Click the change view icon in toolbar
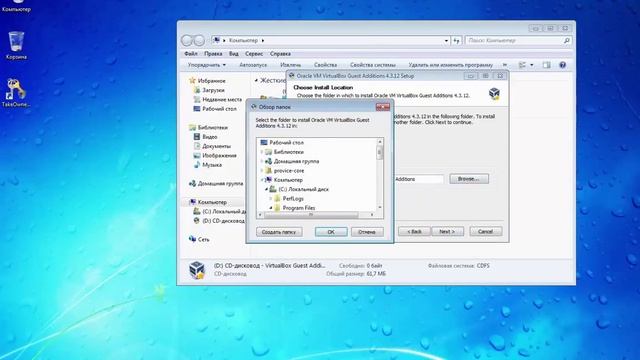The image size is (640, 360). (x=522, y=65)
